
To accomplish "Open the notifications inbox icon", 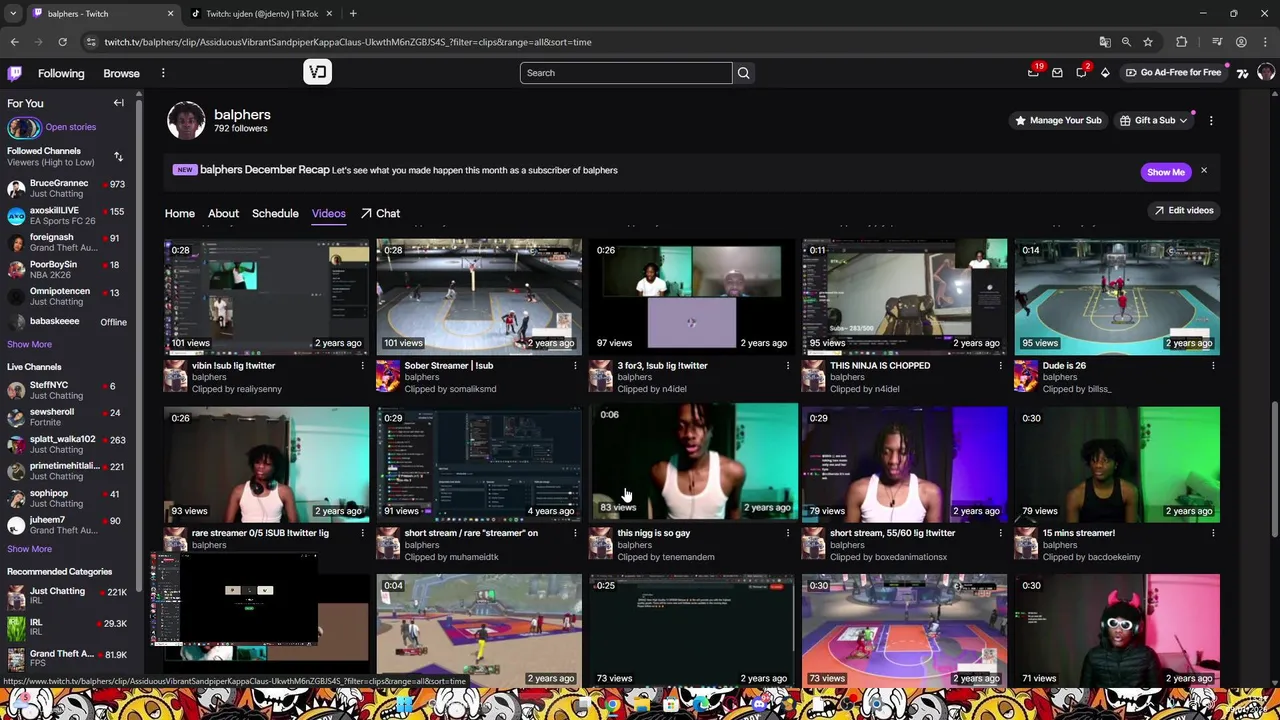I will [1057, 72].
